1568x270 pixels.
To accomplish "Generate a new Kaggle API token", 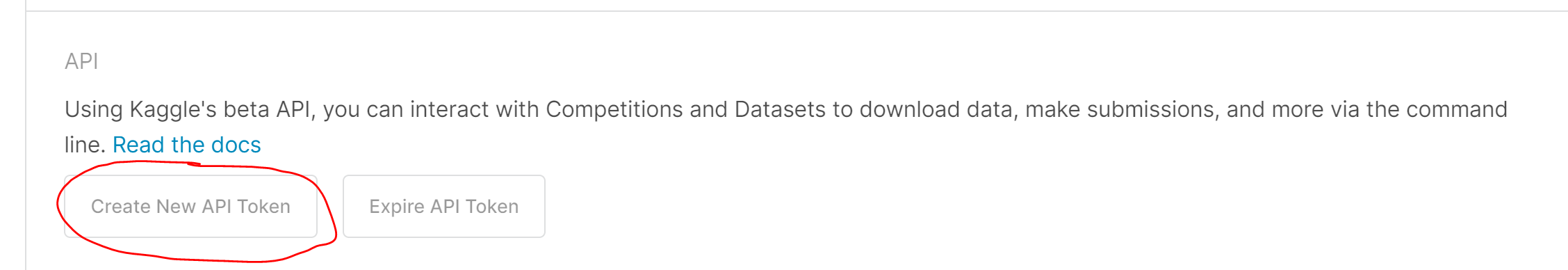I will point(190,207).
